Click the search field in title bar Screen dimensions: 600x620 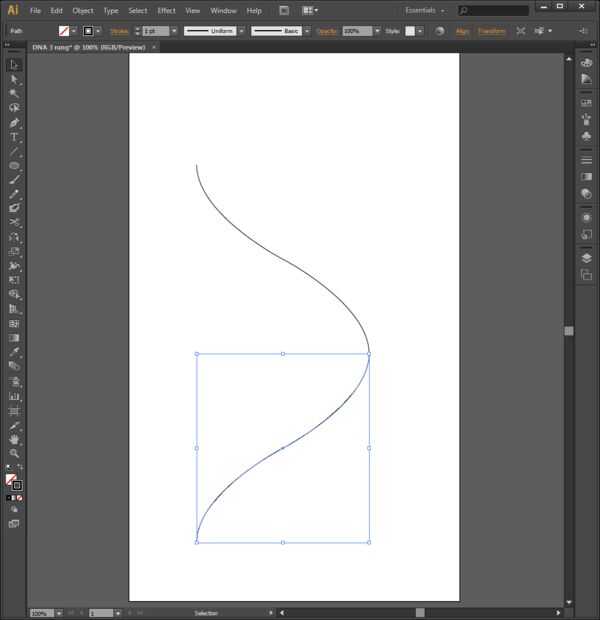(493, 11)
